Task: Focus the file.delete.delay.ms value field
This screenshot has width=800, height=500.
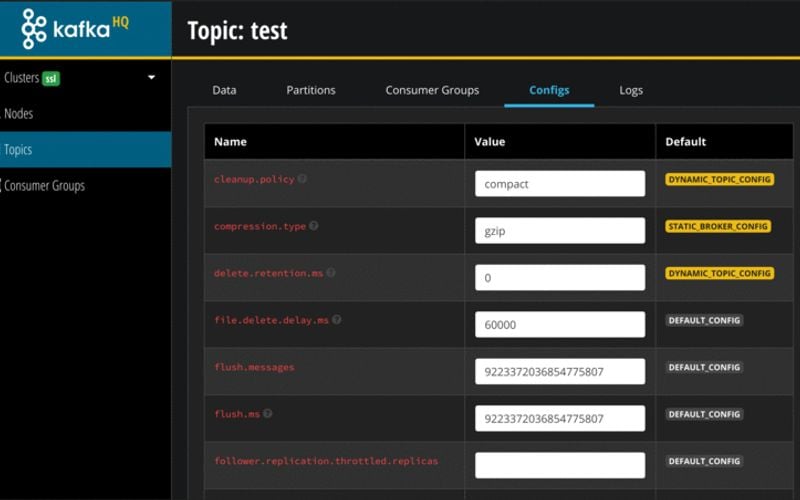Action: tap(560, 325)
